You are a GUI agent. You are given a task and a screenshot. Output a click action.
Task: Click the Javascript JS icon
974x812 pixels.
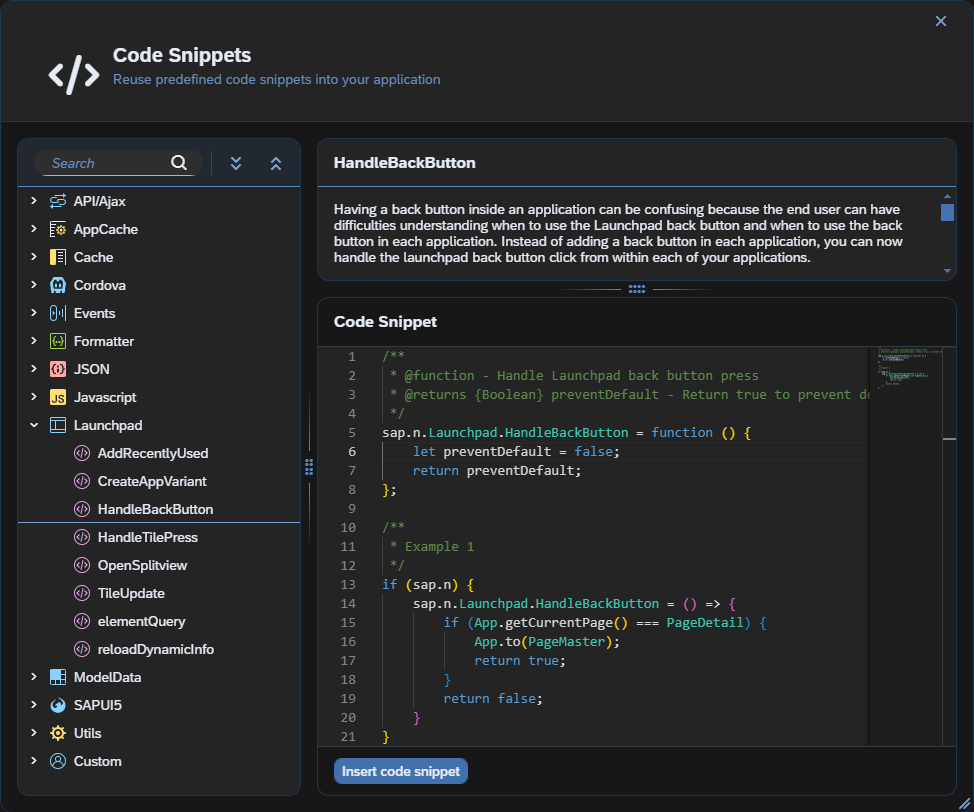(x=58, y=398)
